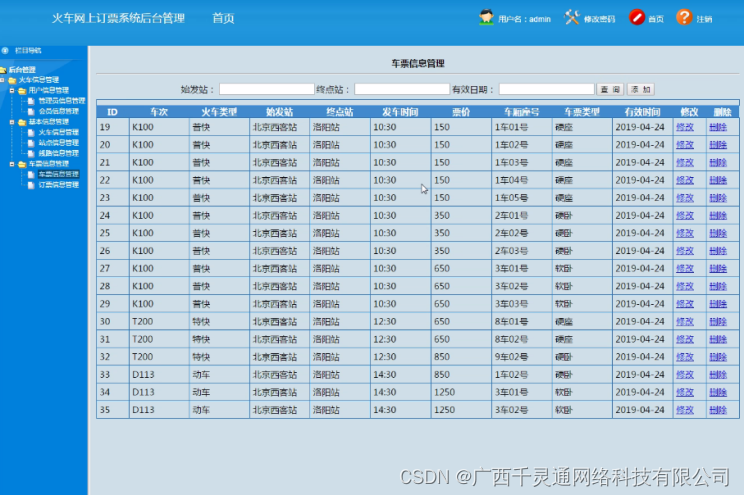Click the 基本信息管理 folder icon
The height and width of the screenshot is (496, 744).
tap(22, 122)
